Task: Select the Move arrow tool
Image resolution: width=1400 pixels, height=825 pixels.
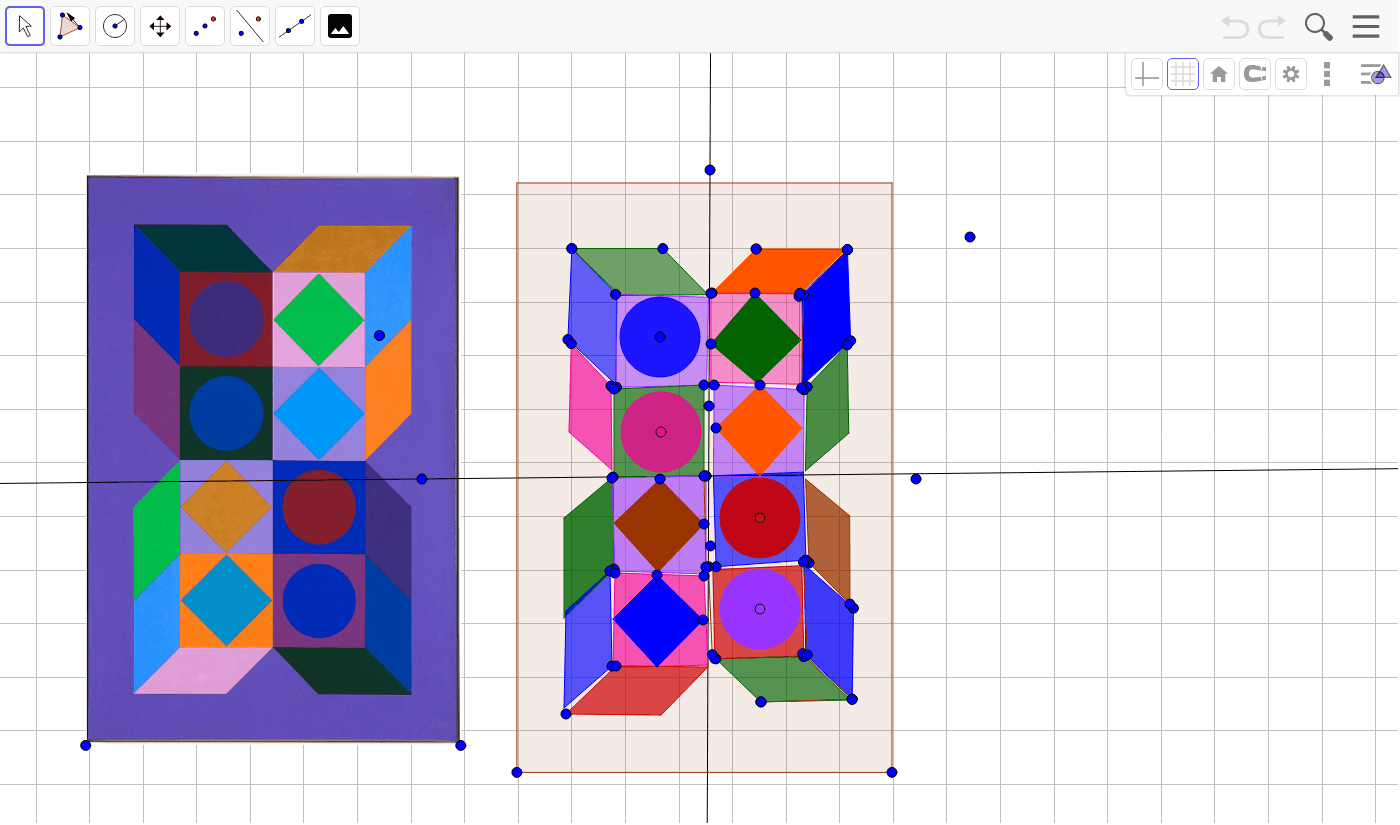Action: (x=25, y=26)
